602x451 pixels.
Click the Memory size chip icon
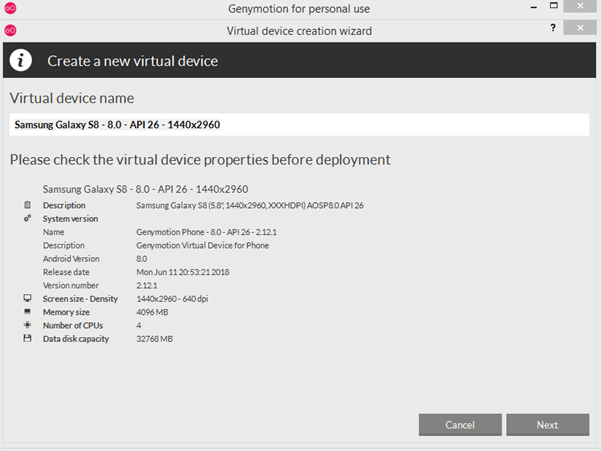[27, 311]
